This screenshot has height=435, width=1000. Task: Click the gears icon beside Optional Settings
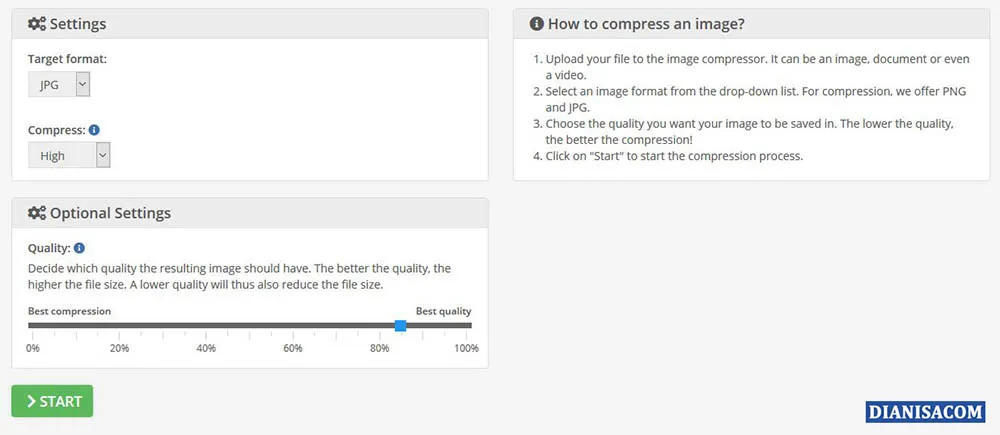click(x=36, y=213)
